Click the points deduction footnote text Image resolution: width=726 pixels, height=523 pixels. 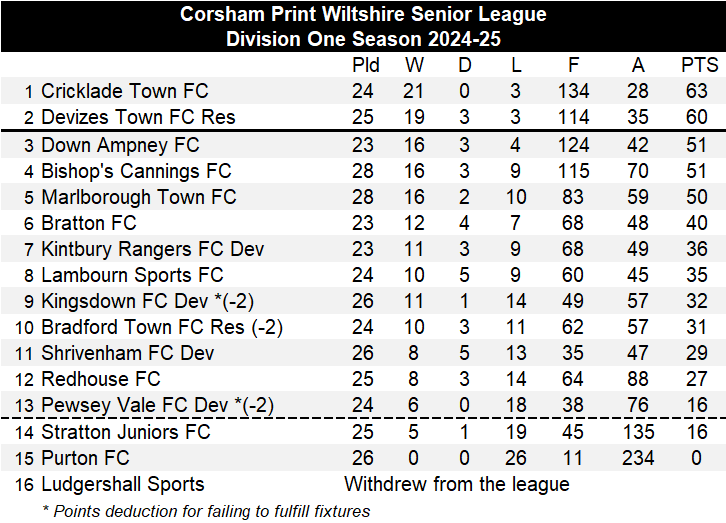[x=205, y=511]
